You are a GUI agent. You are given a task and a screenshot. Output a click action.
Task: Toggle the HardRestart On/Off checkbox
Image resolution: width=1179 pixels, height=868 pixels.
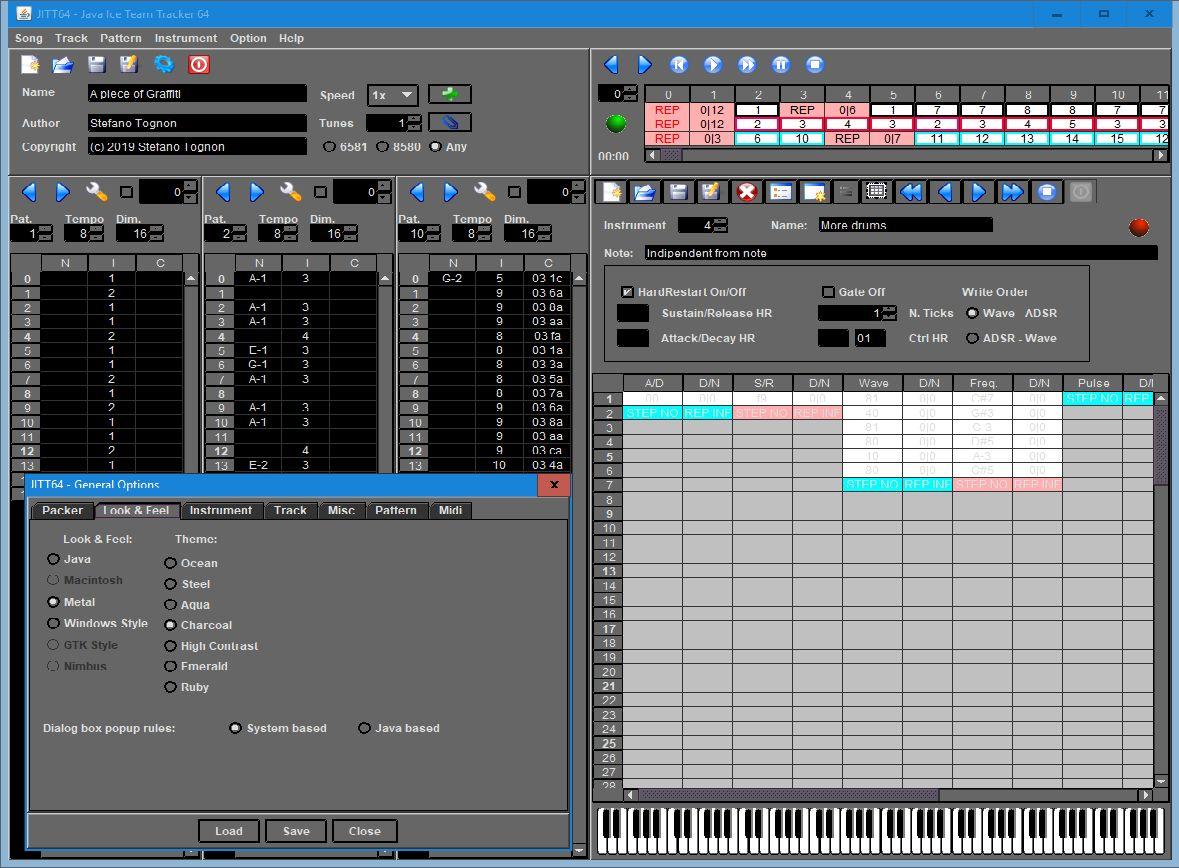click(x=628, y=292)
